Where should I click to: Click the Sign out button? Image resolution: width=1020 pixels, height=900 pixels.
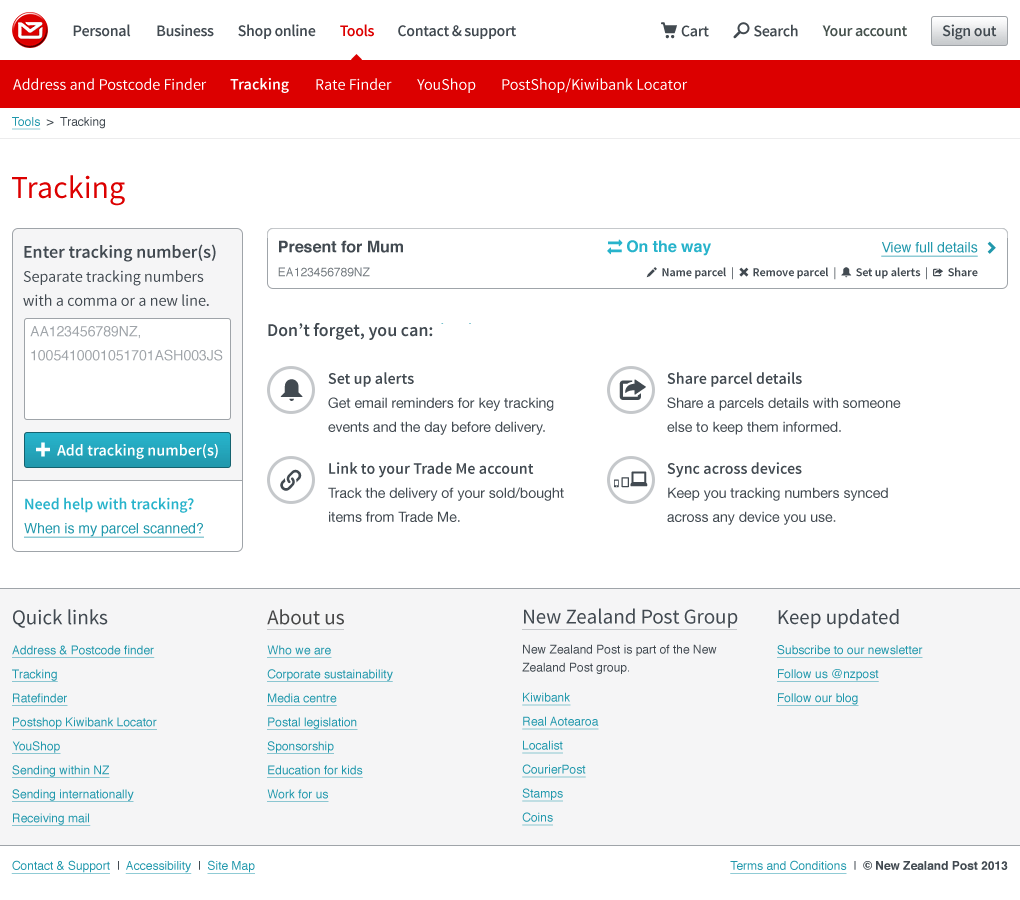(969, 31)
